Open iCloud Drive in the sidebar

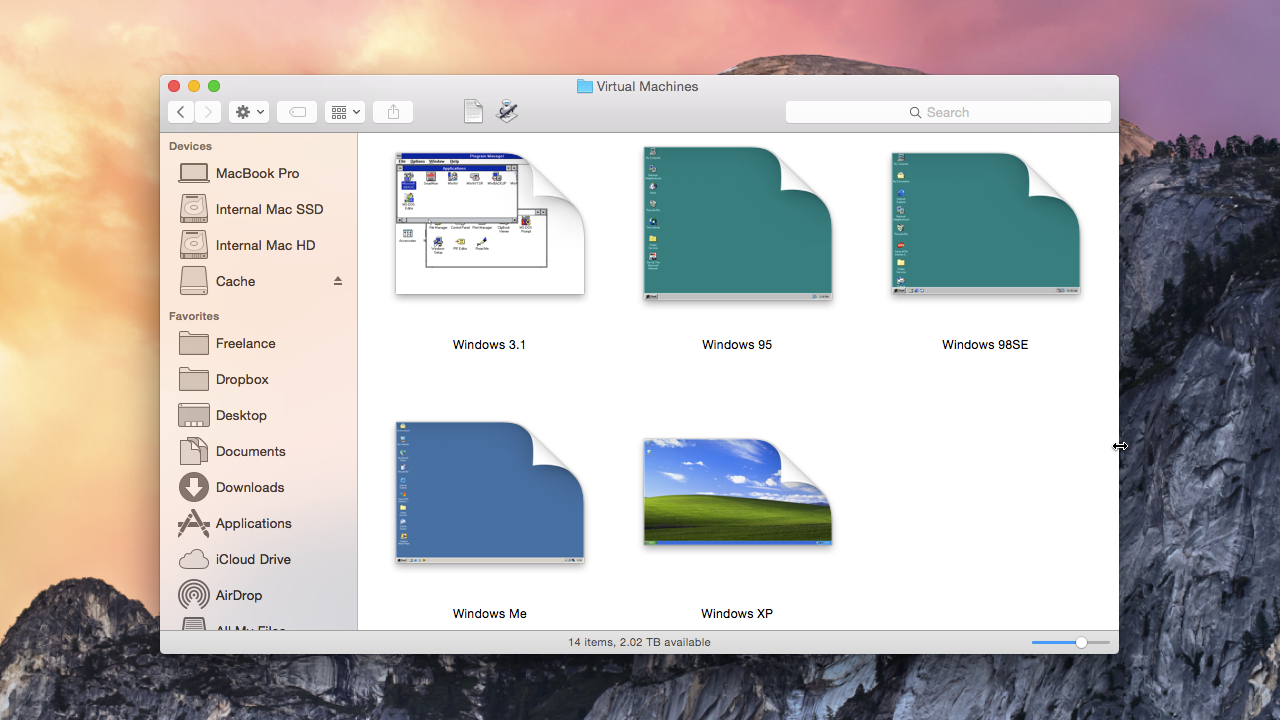click(258, 559)
